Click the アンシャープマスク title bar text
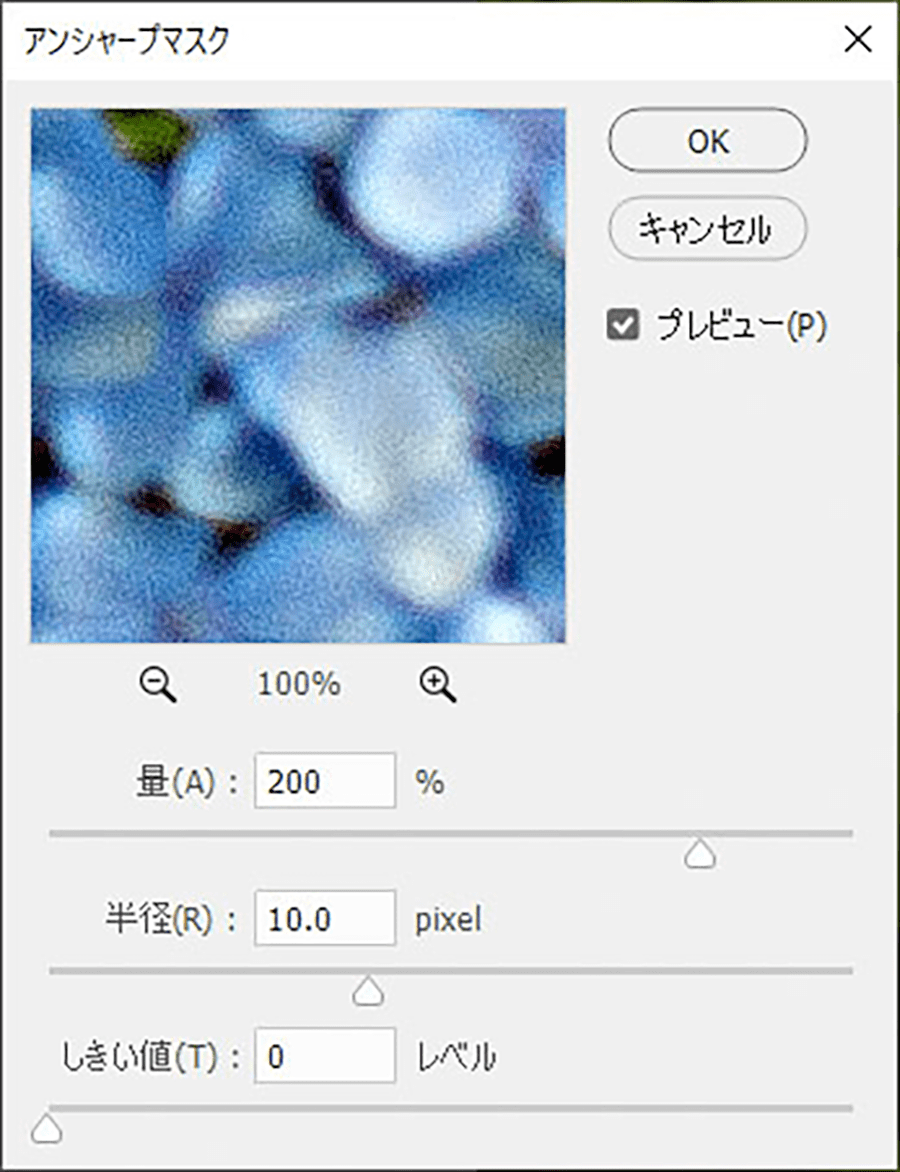Image resolution: width=900 pixels, height=1172 pixels. click(126, 41)
